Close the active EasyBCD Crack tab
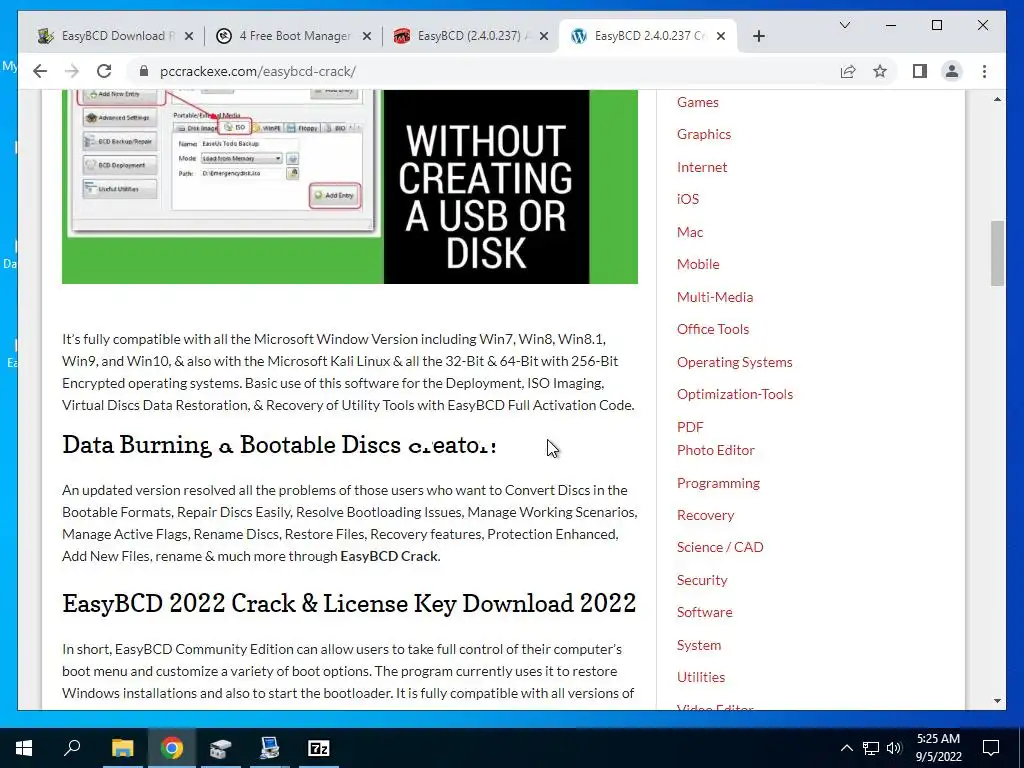Screen dimensions: 1024x768 (721, 36)
